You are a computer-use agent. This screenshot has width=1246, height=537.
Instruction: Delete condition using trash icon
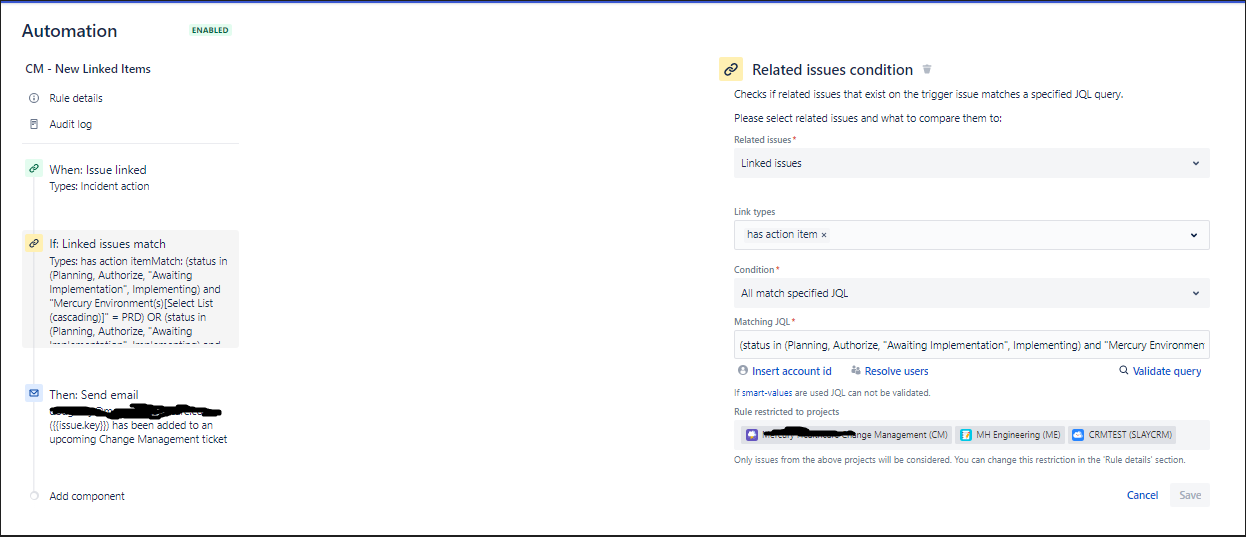(927, 69)
